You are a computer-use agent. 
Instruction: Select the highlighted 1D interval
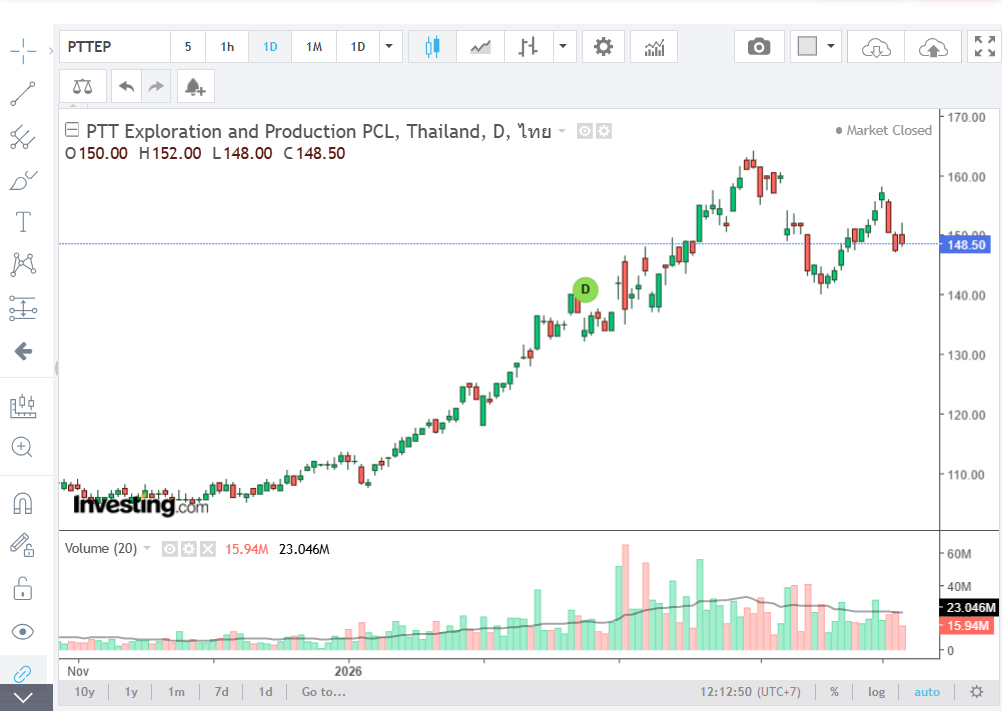coord(270,47)
